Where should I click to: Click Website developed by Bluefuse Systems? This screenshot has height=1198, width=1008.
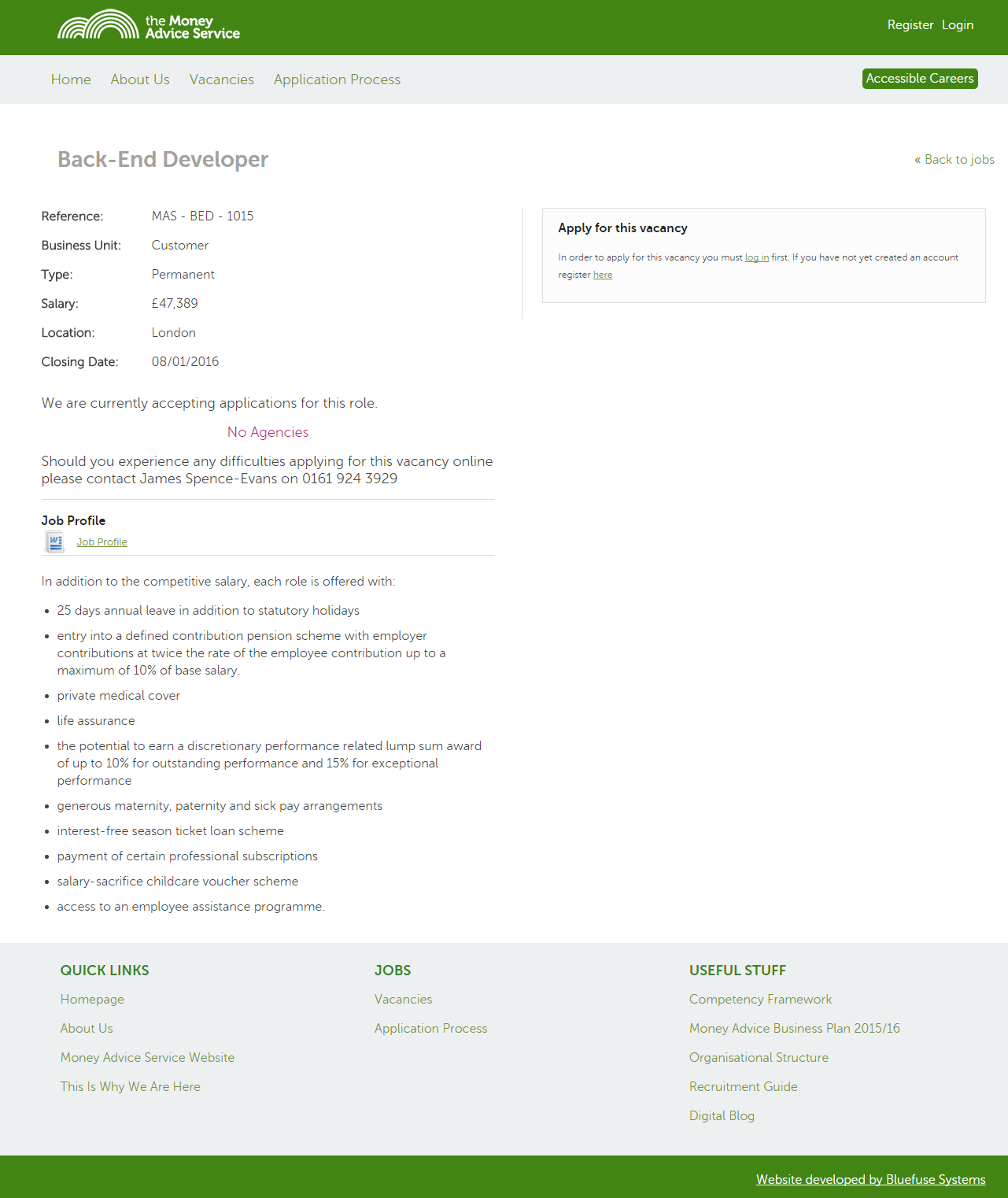click(870, 1179)
